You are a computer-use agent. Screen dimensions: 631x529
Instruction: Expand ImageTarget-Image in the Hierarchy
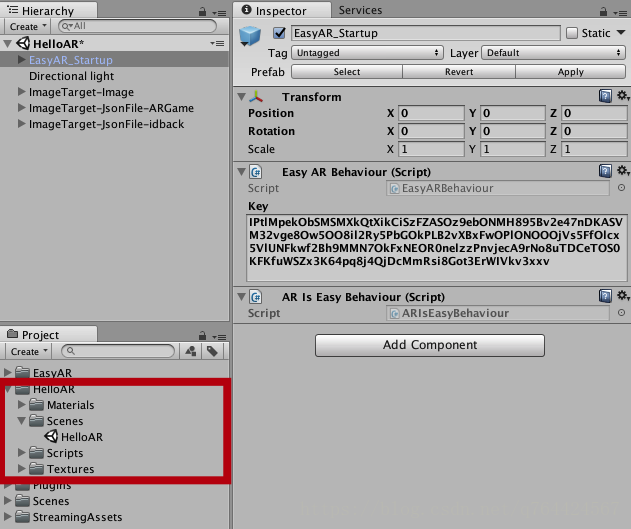click(22, 92)
